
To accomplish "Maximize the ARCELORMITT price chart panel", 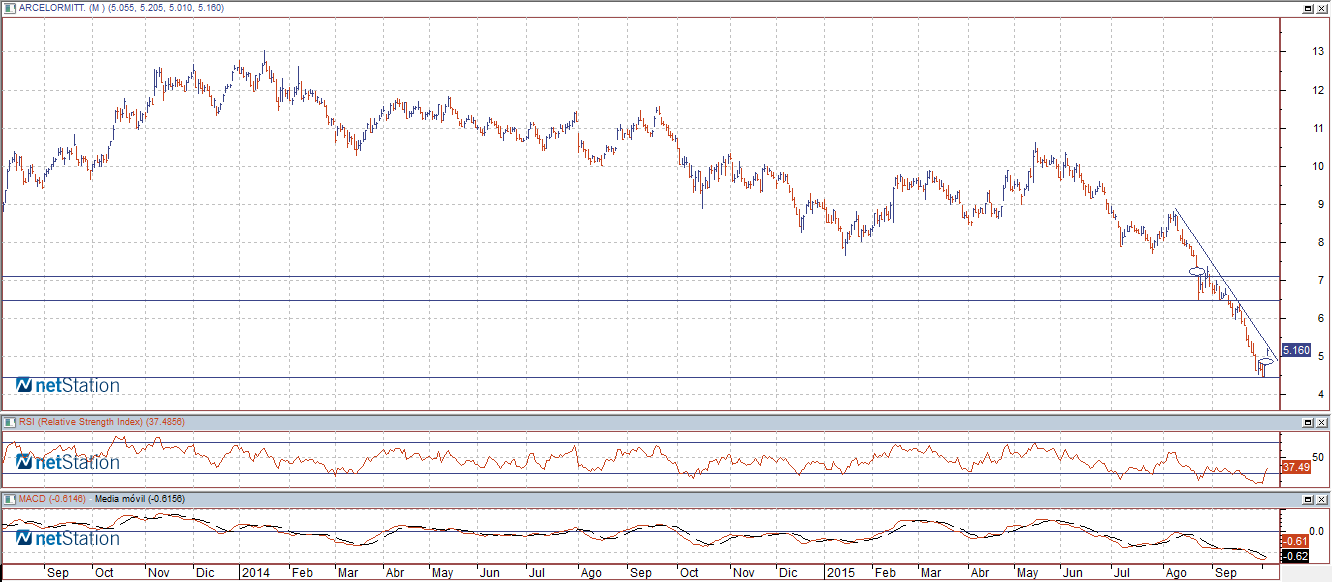I will coord(1307,8).
